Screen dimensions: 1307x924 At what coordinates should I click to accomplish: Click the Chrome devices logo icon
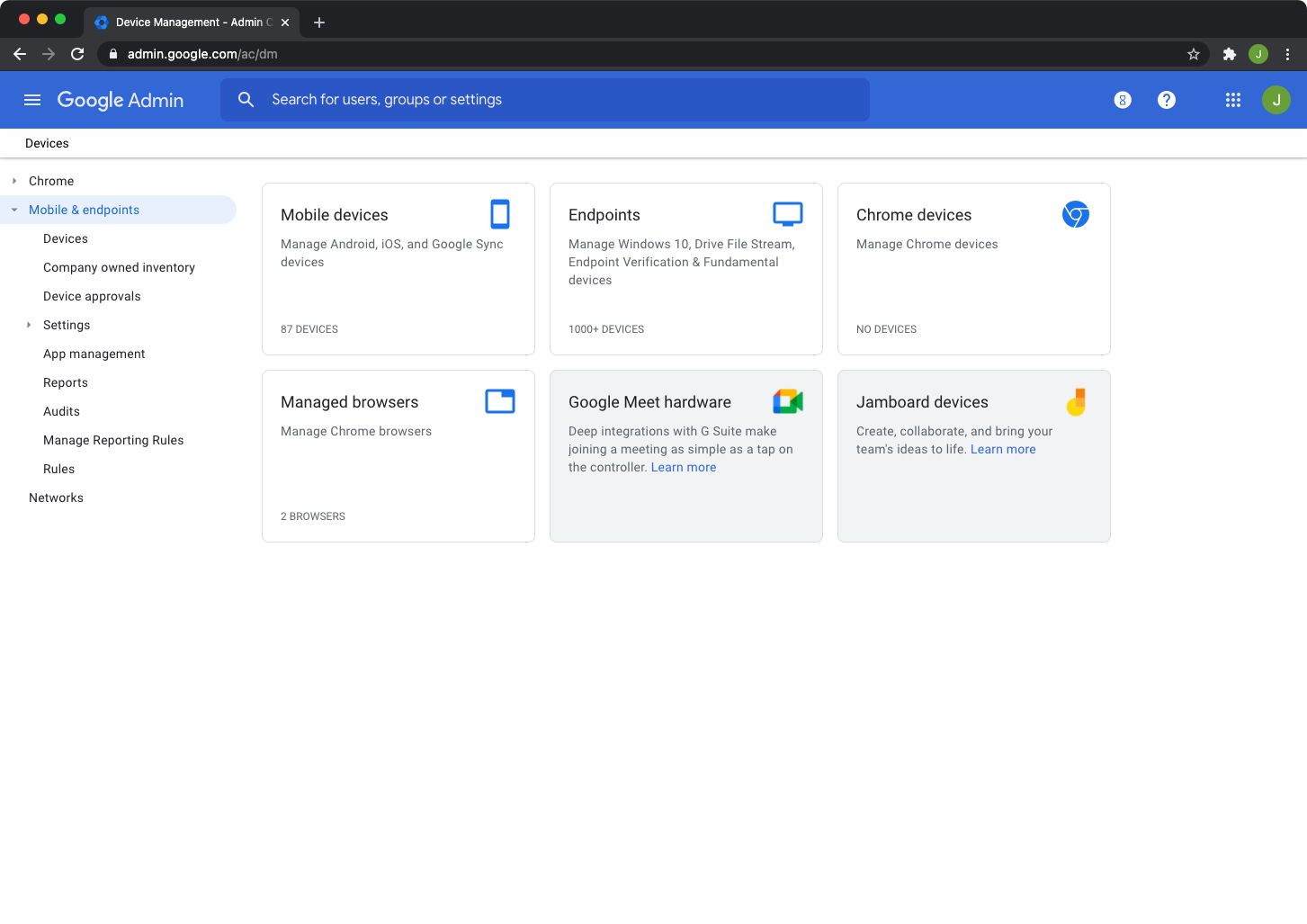coord(1076,214)
